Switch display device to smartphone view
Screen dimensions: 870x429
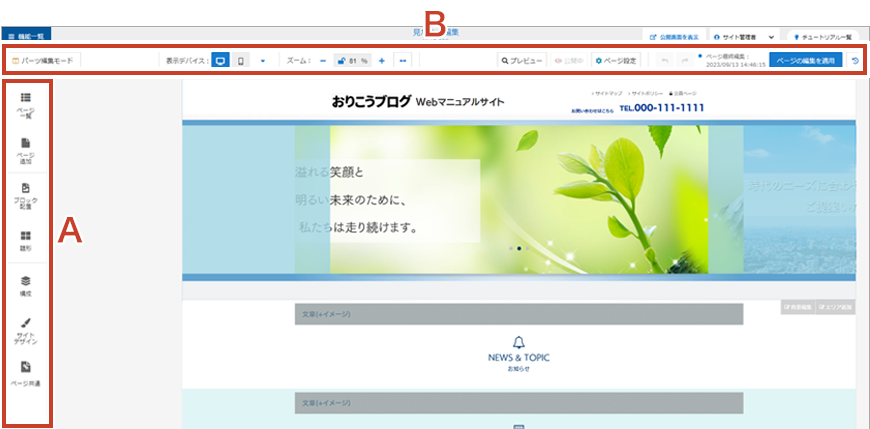tap(241, 61)
